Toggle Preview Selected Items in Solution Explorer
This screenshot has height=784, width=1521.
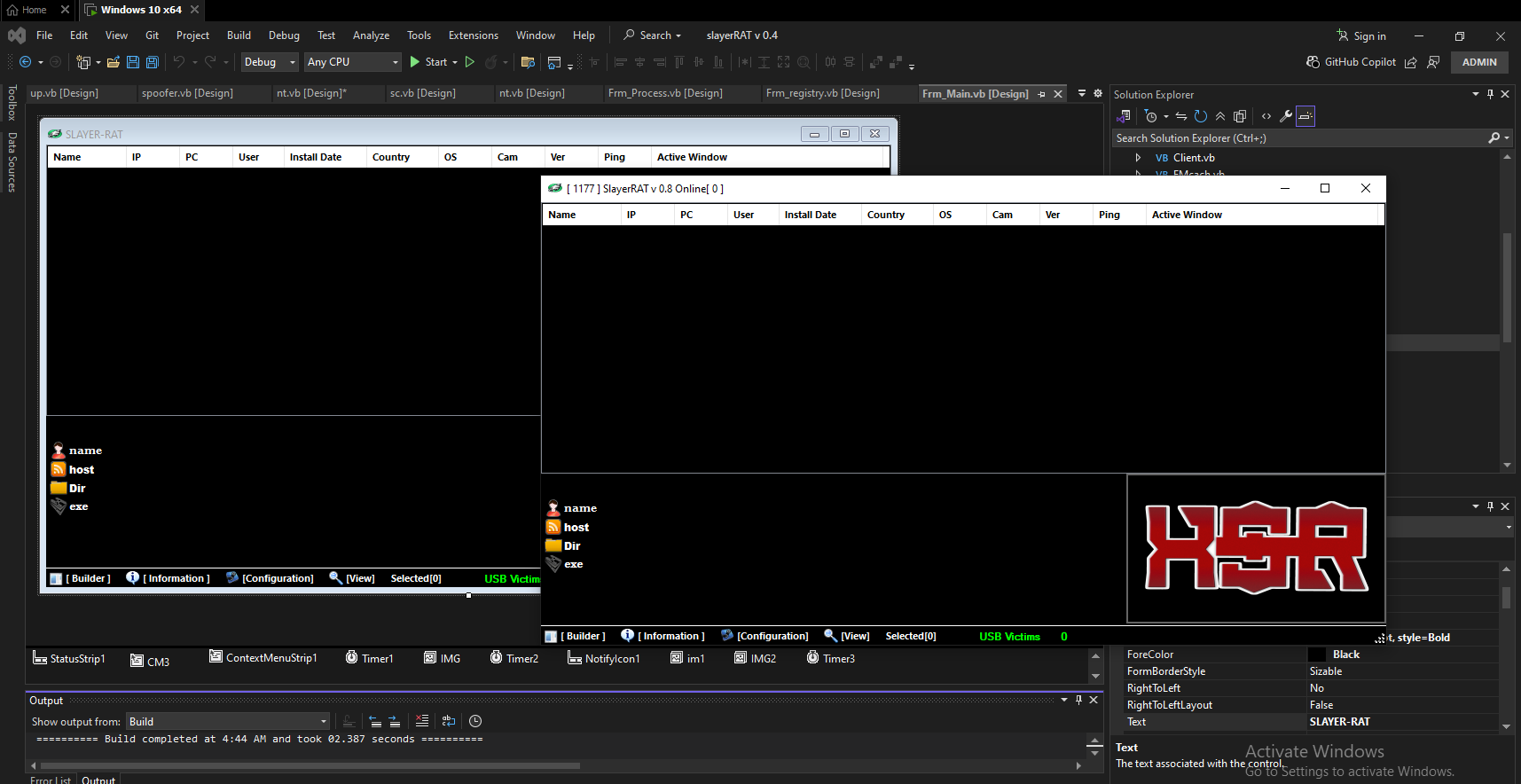(1305, 116)
